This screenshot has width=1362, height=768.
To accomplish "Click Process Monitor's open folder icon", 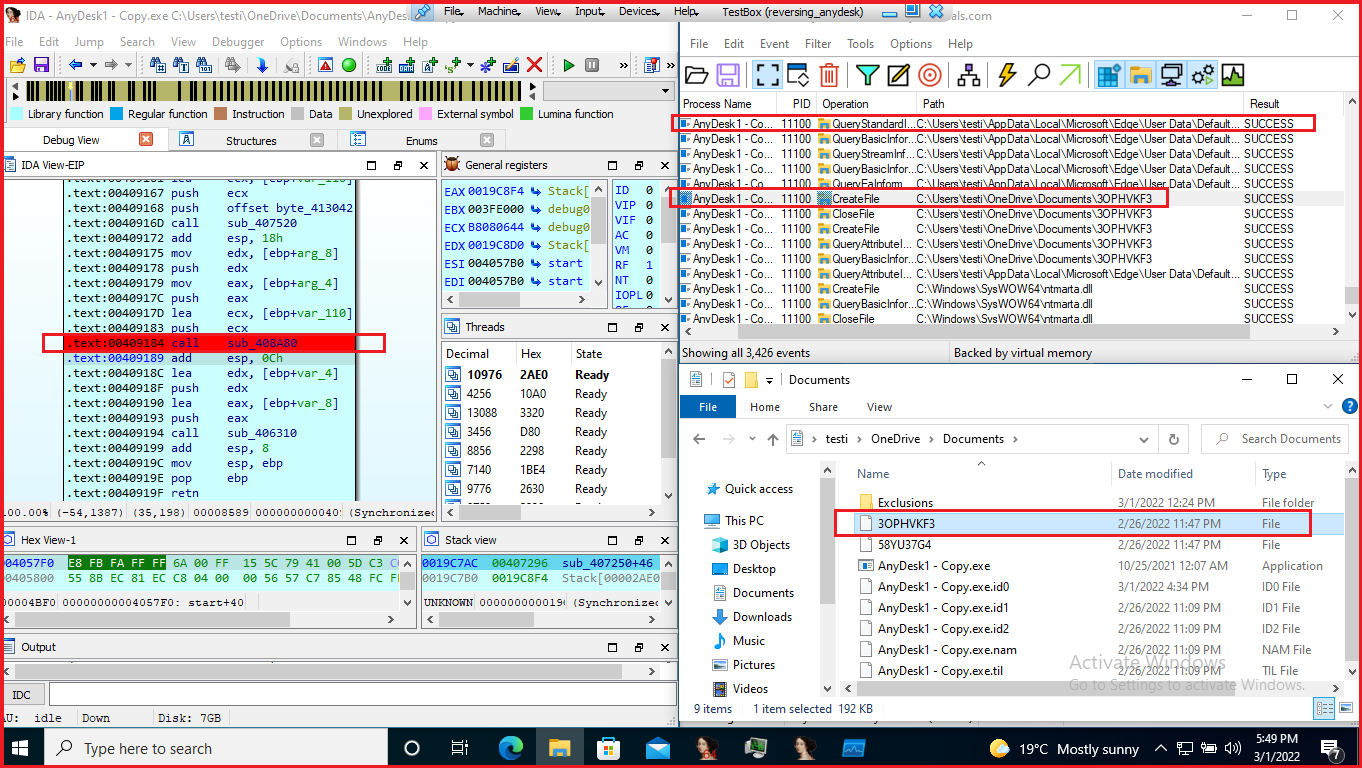I will 697,75.
